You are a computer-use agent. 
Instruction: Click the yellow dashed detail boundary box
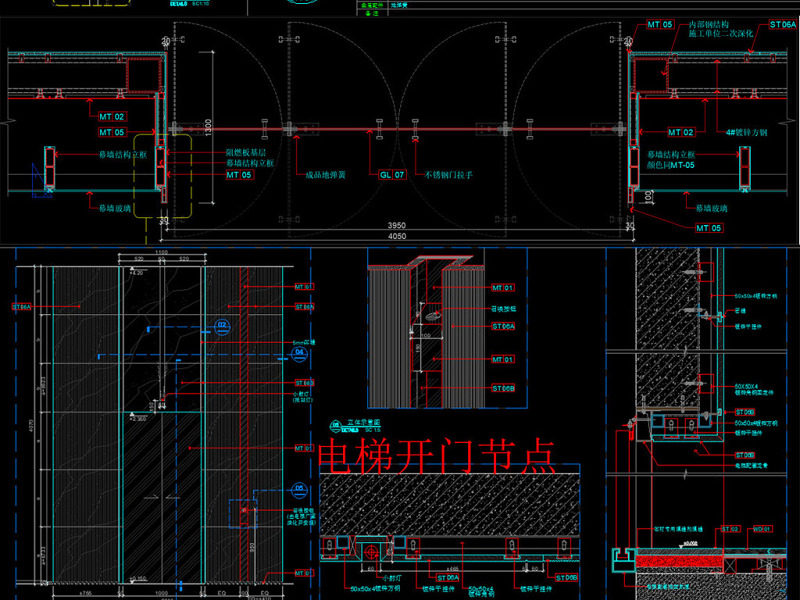pyautogui.click(x=163, y=176)
